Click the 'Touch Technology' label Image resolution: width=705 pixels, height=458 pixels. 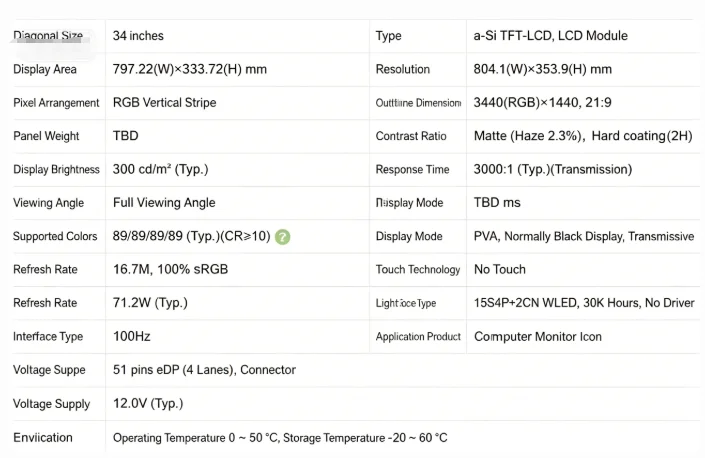(418, 270)
